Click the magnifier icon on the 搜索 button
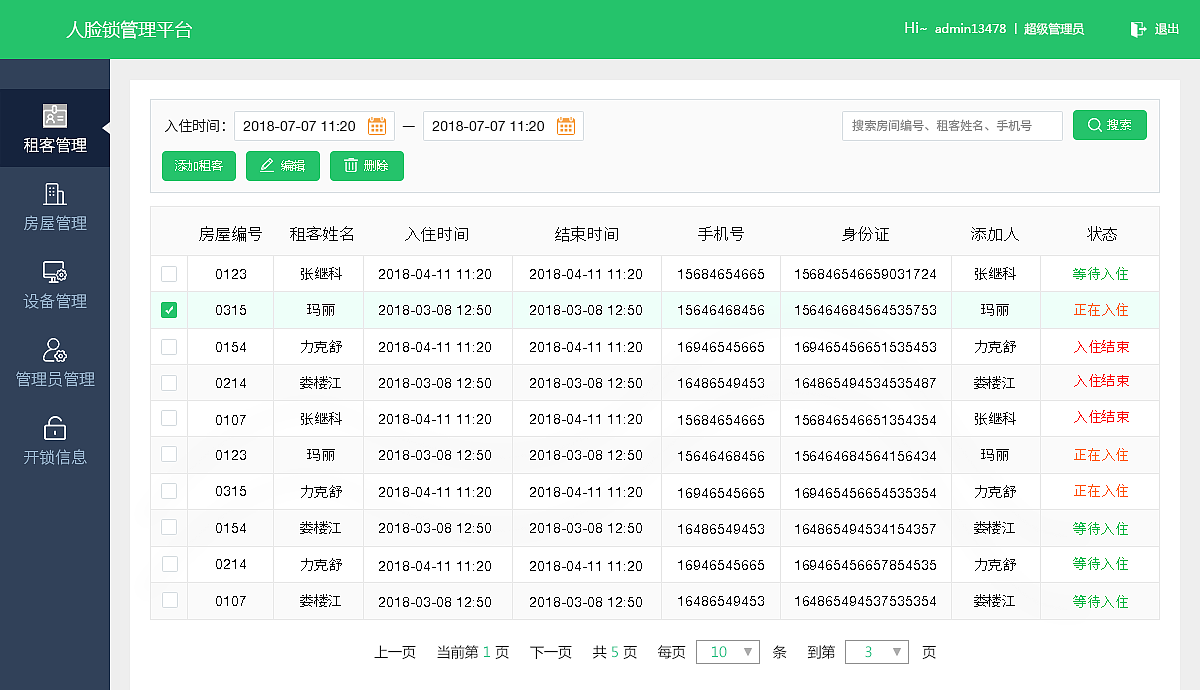This screenshot has height=690, width=1200. [1093, 125]
